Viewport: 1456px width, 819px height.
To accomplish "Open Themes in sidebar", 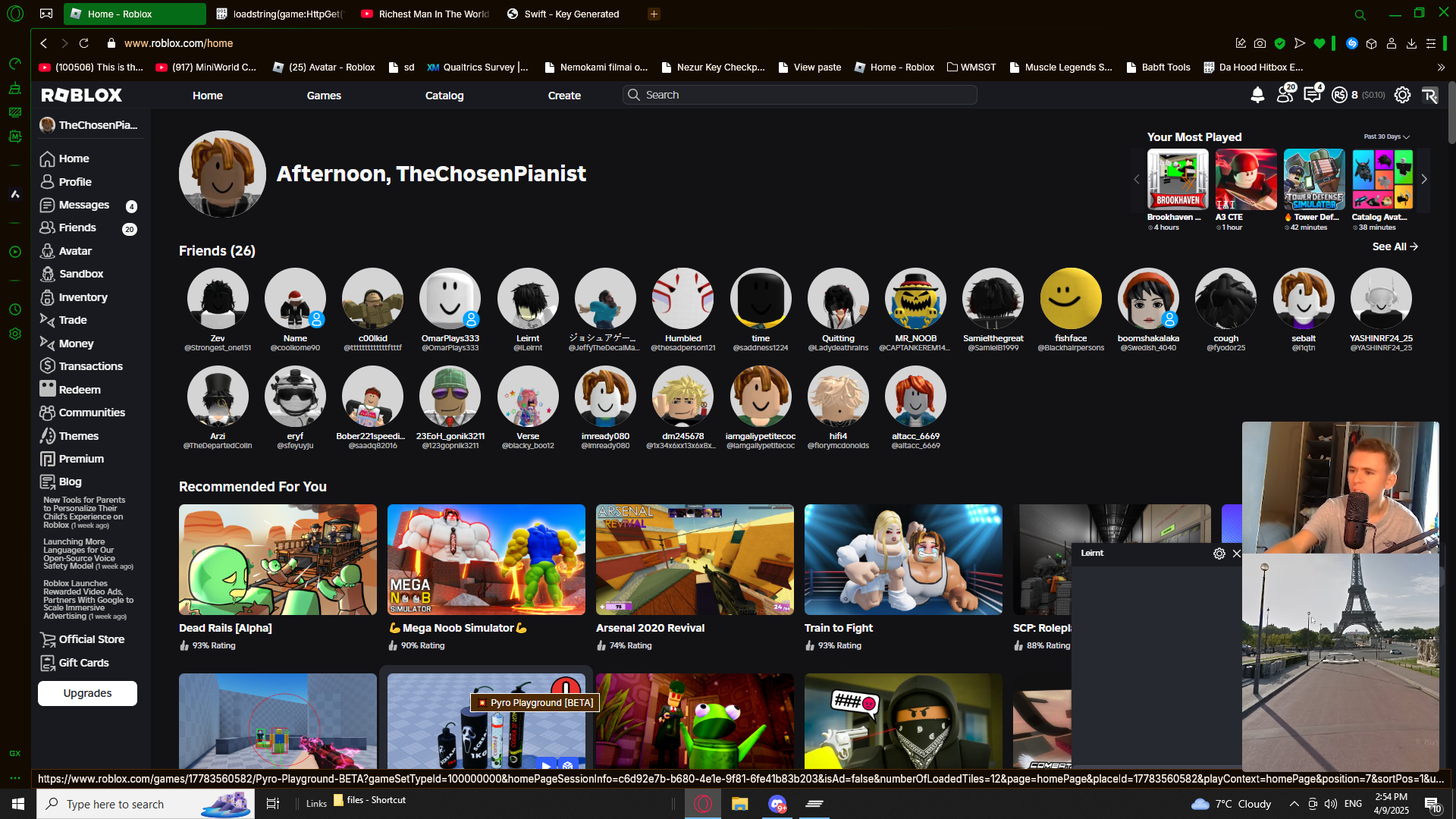I will point(79,436).
